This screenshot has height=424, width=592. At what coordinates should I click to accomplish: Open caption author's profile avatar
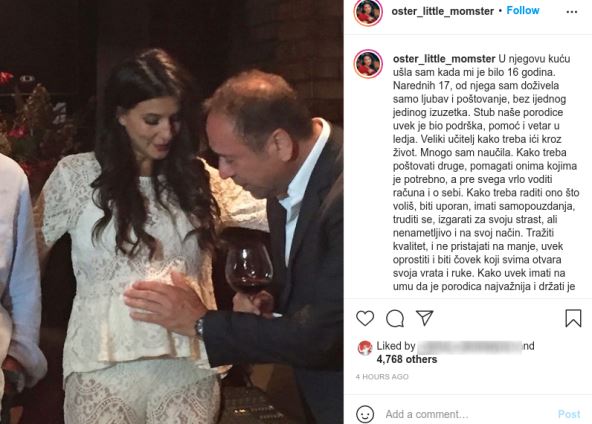tap(368, 63)
